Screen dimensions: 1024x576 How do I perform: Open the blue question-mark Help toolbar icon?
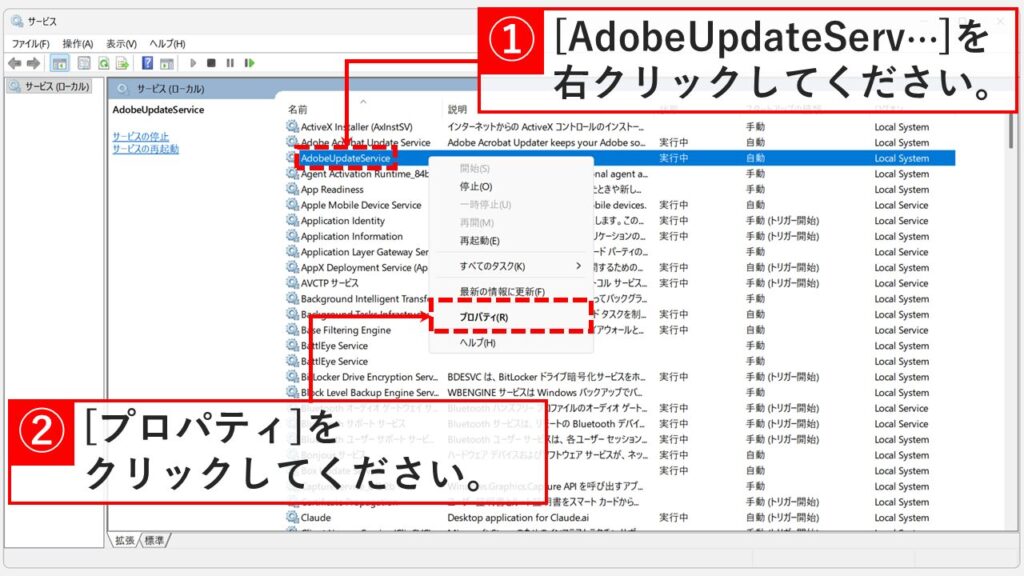[x=148, y=63]
